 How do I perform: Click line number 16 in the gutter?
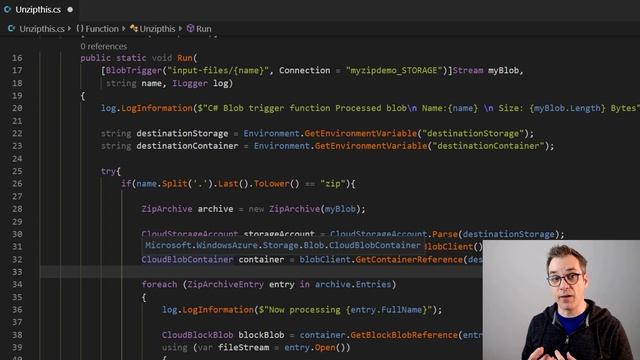click(x=17, y=58)
